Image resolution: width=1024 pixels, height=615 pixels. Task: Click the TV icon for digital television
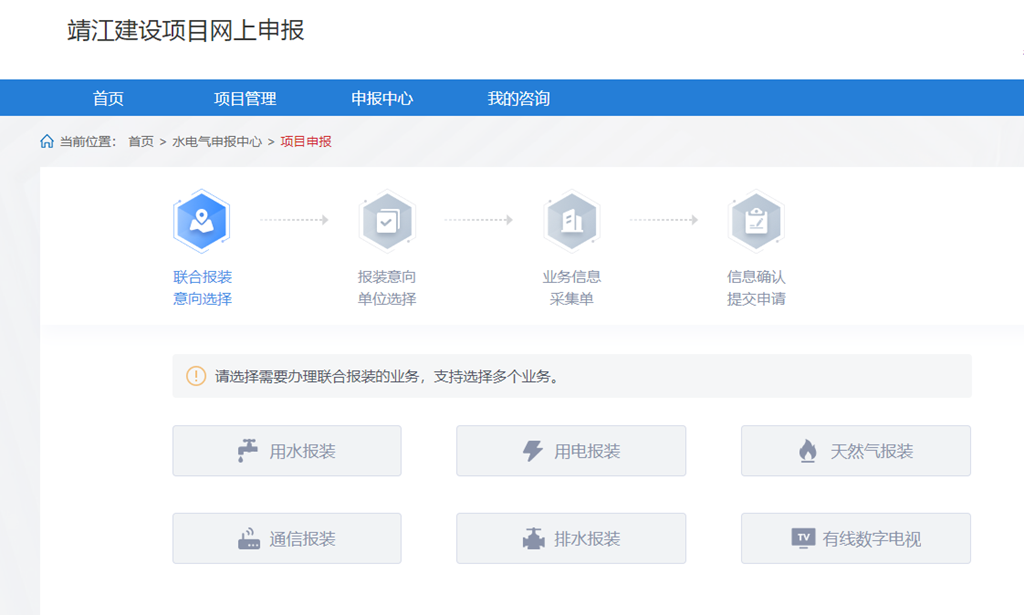[x=803, y=538]
